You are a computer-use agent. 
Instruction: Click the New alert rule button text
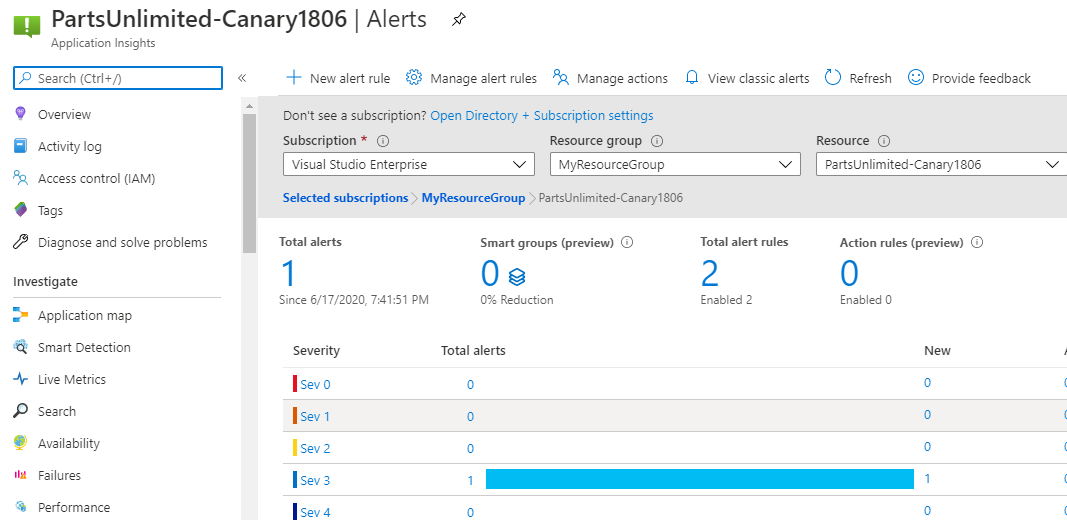[350, 78]
